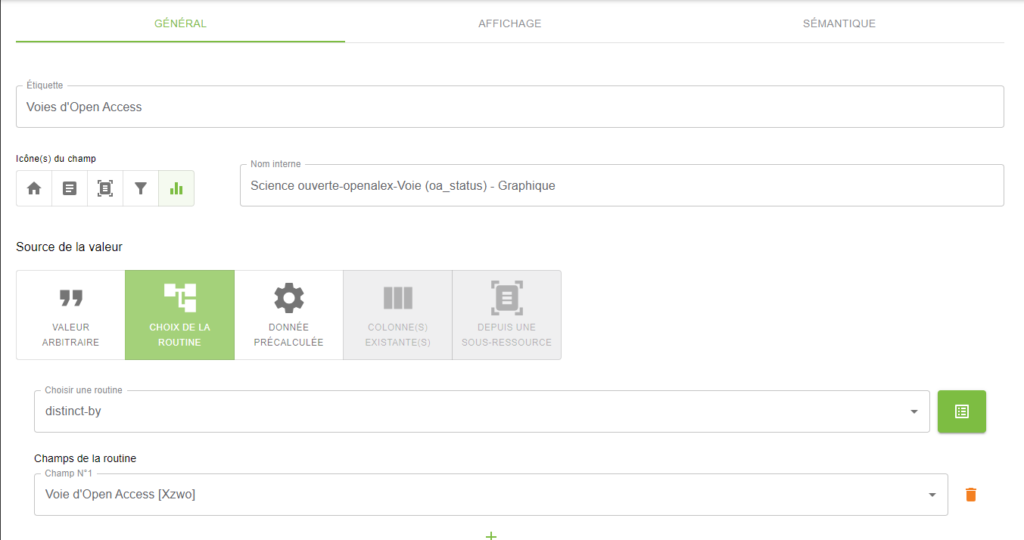Click the distinct-by routine value
Viewport: 1024px width, 540px height.
point(73,411)
